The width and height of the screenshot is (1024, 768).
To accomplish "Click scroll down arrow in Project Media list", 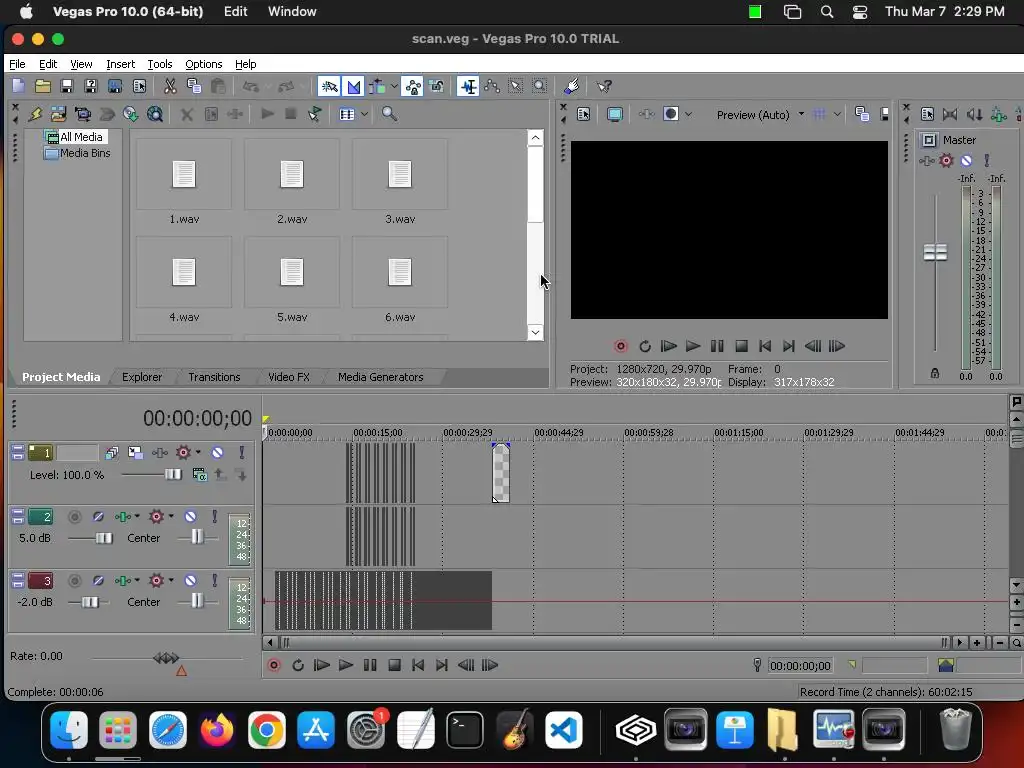I will point(535,332).
